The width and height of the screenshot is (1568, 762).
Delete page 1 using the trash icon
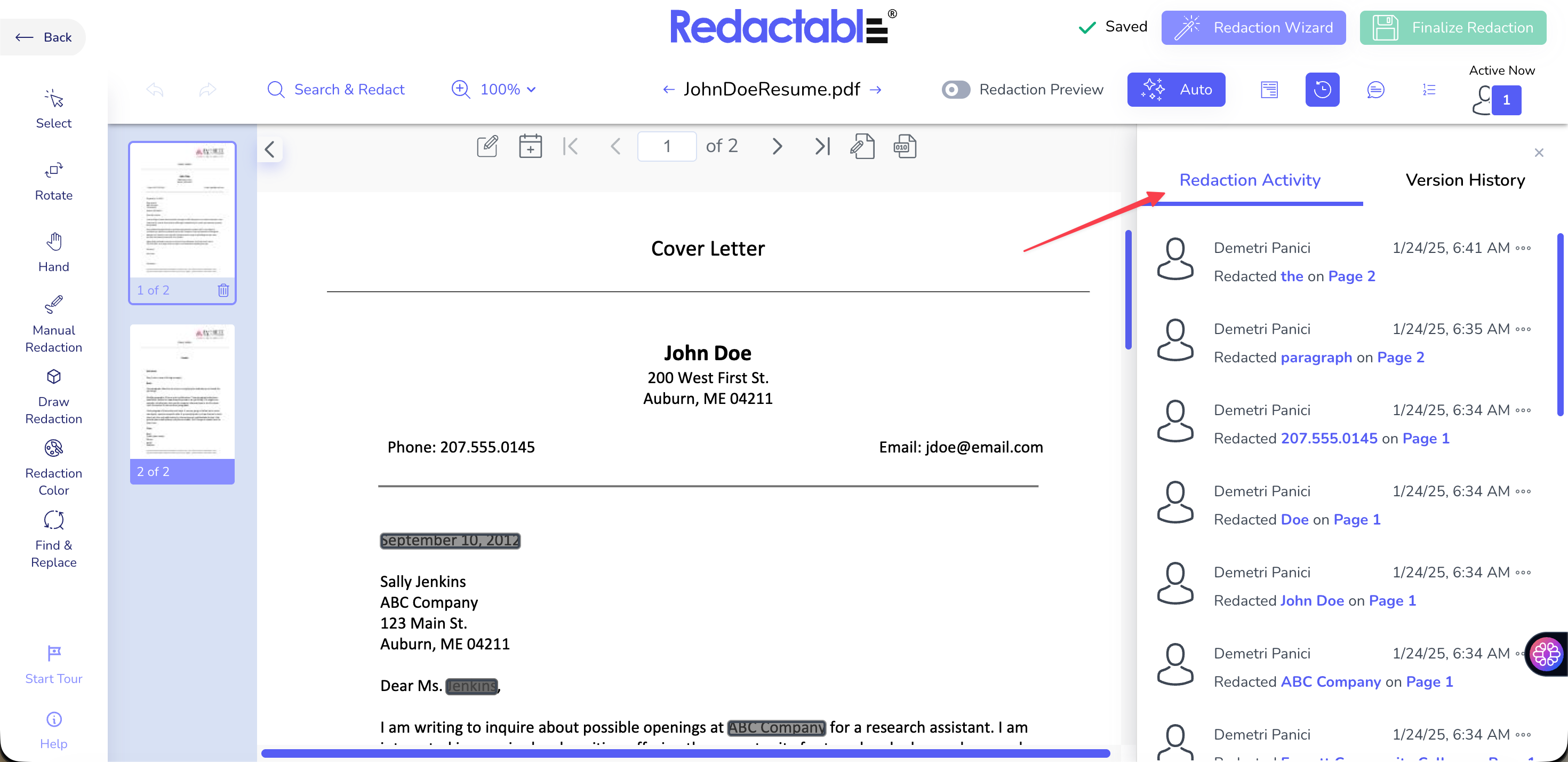point(223,290)
